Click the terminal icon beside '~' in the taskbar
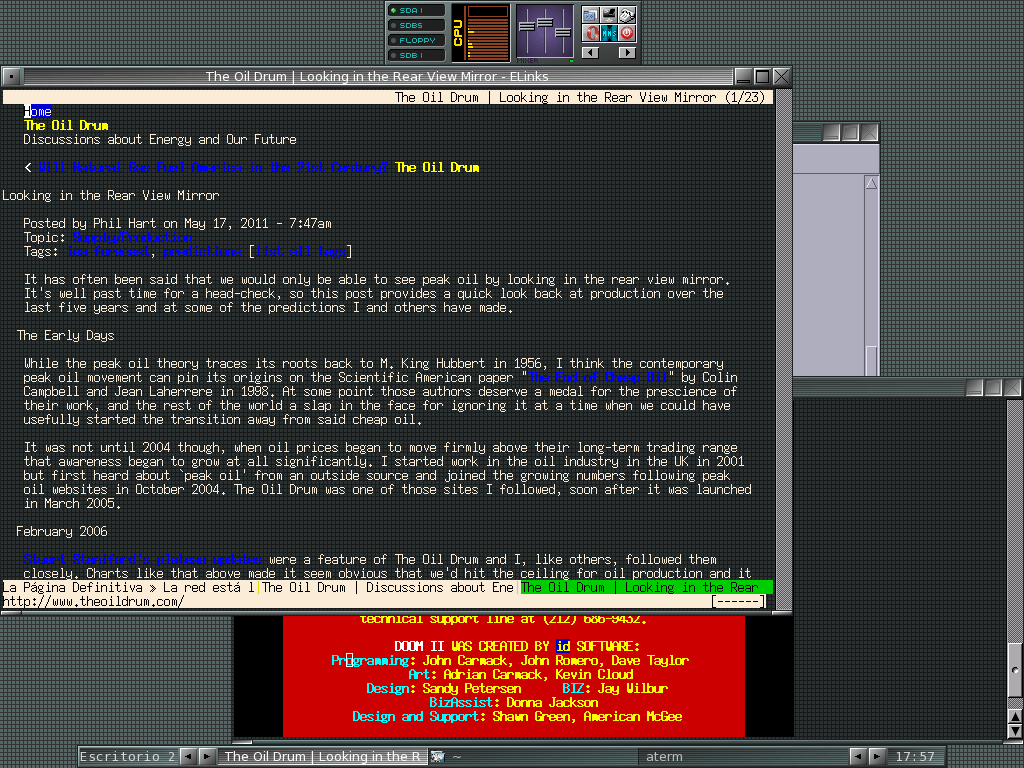This screenshot has height=768, width=1024. click(x=438, y=756)
